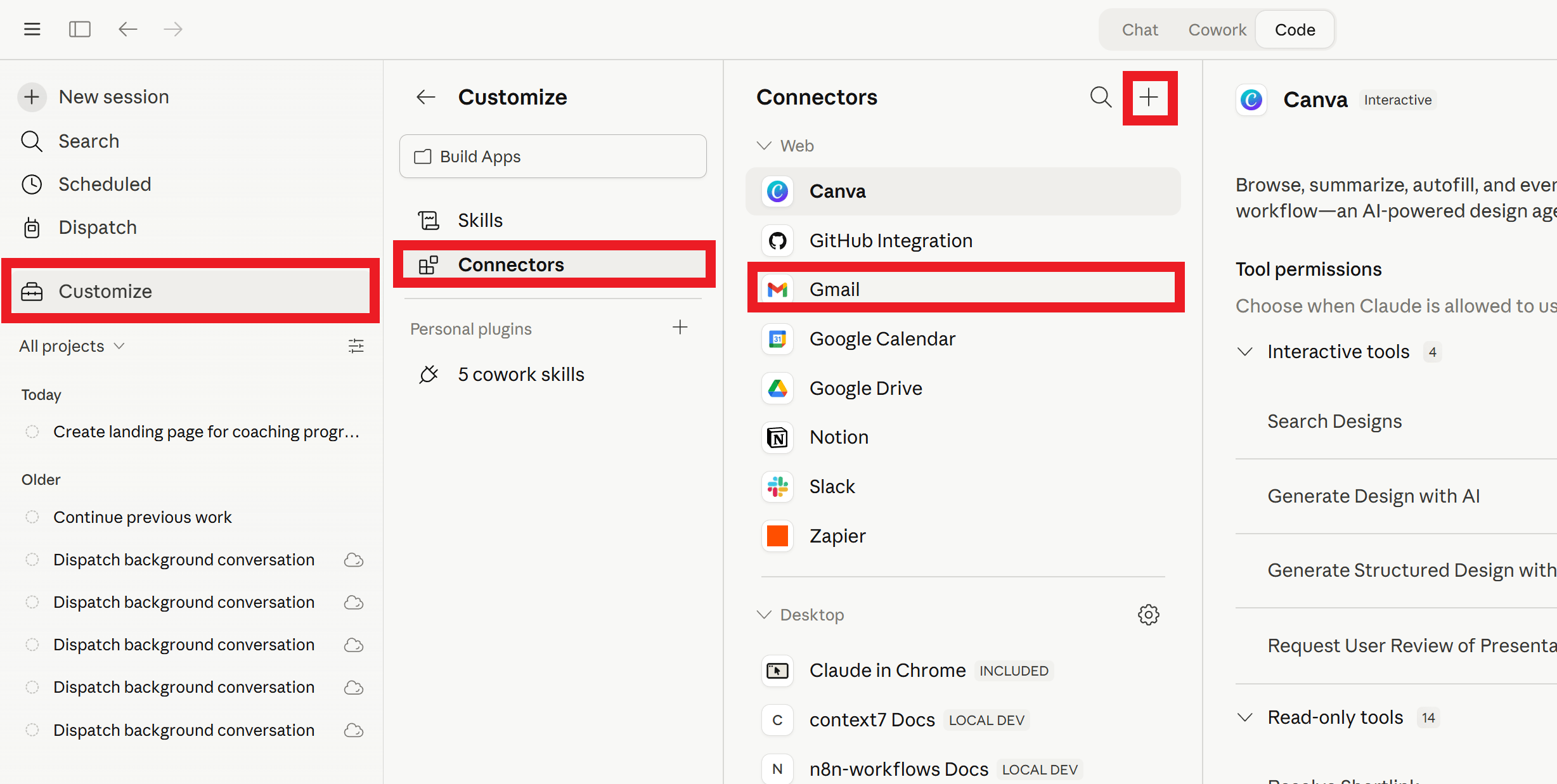This screenshot has width=1557, height=784.
Task: Collapse the Desktop connectors section
Action: coord(765,615)
